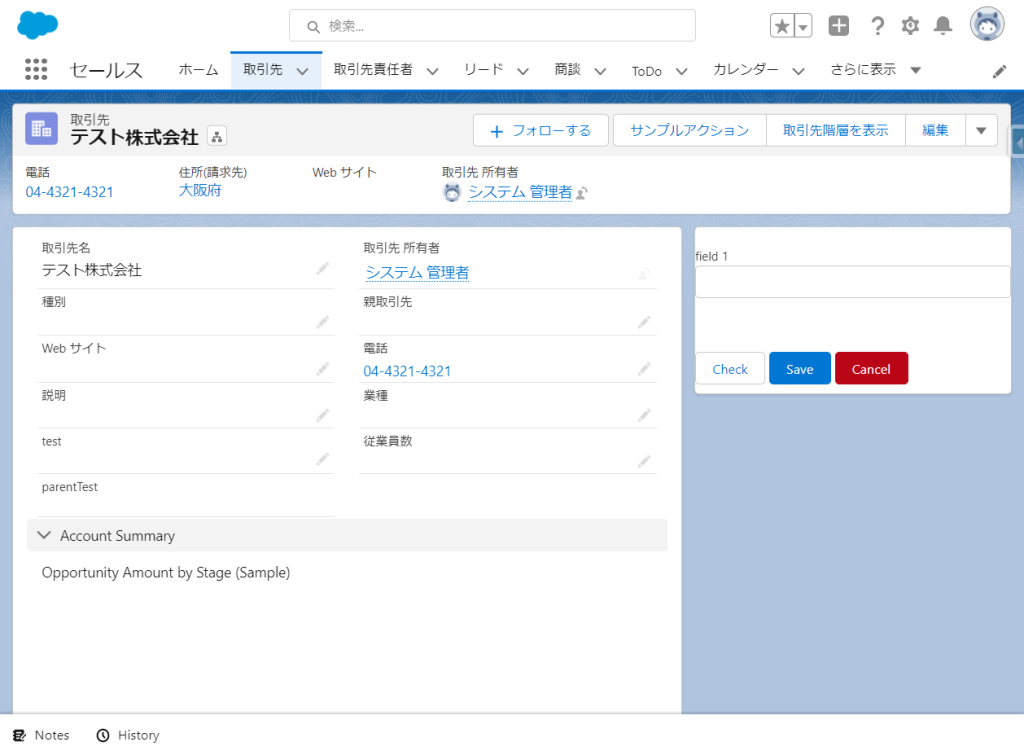Edit the 従業員数 field with its pencil
The image size is (1024, 755).
click(x=644, y=462)
